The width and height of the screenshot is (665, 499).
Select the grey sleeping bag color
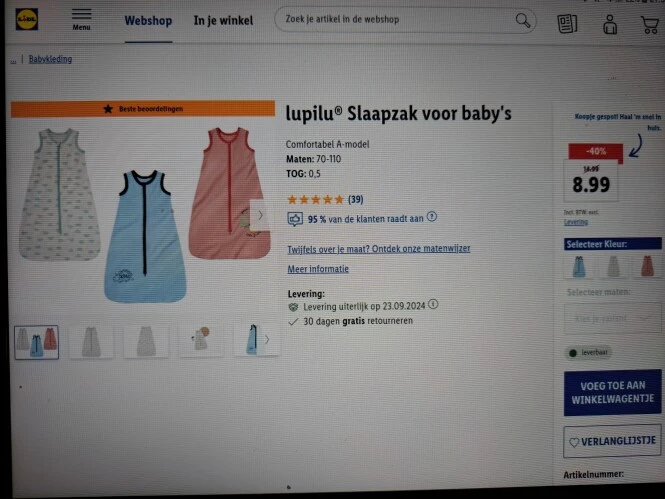[x=613, y=267]
